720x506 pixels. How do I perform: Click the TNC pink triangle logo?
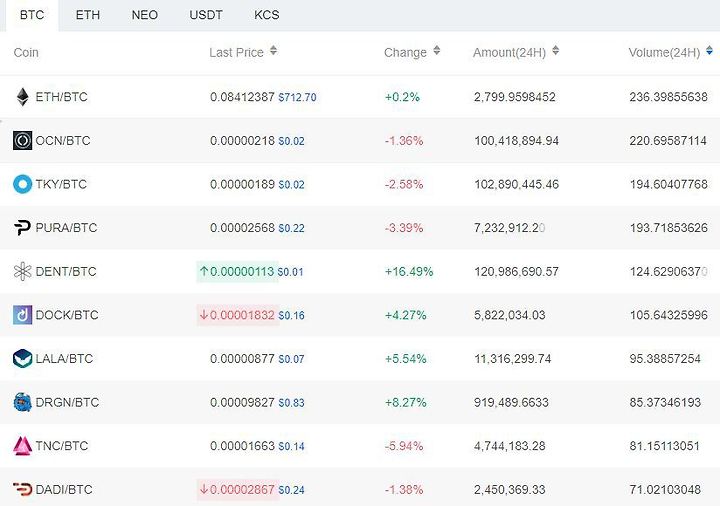point(22,446)
